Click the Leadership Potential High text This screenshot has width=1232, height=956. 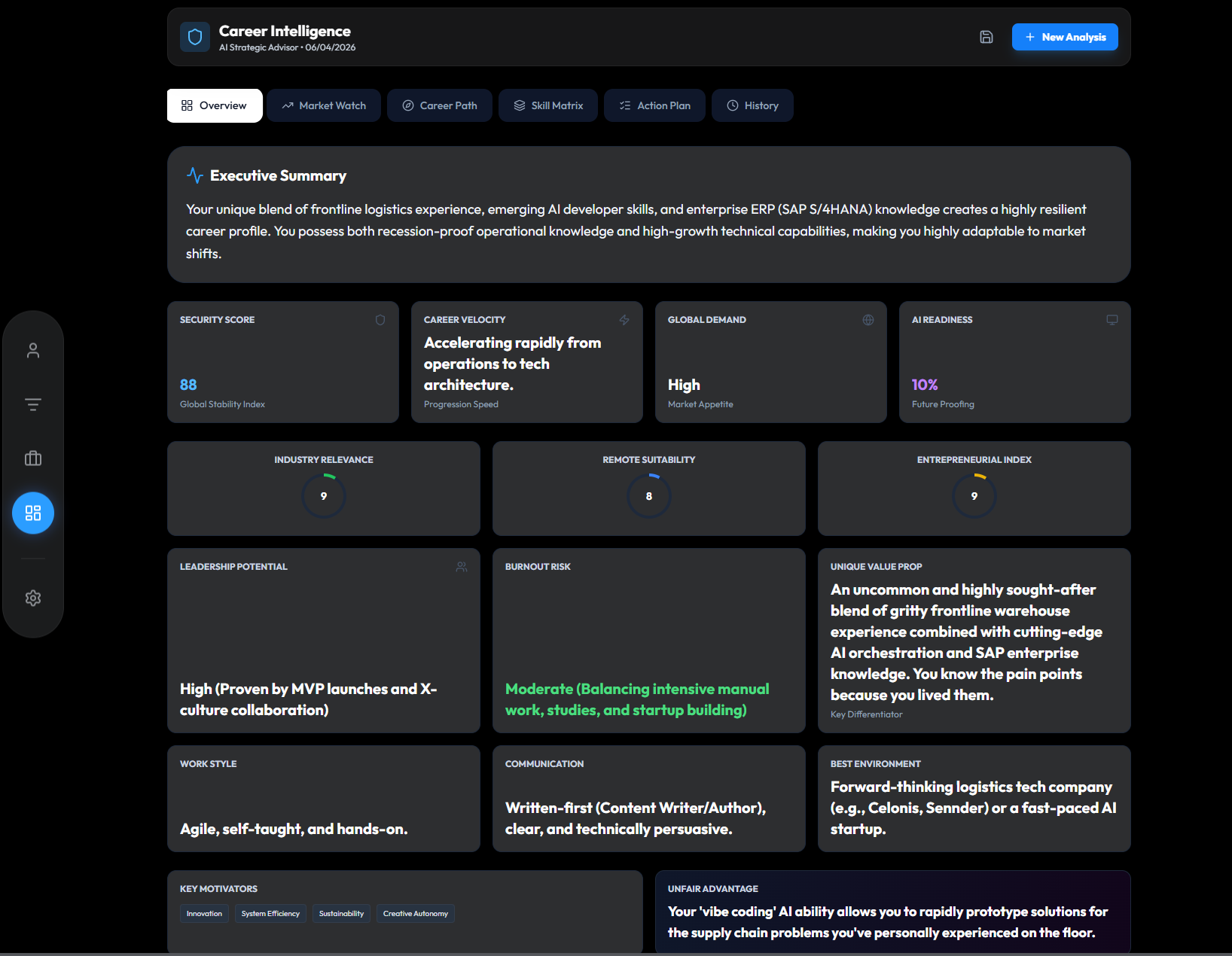(309, 699)
